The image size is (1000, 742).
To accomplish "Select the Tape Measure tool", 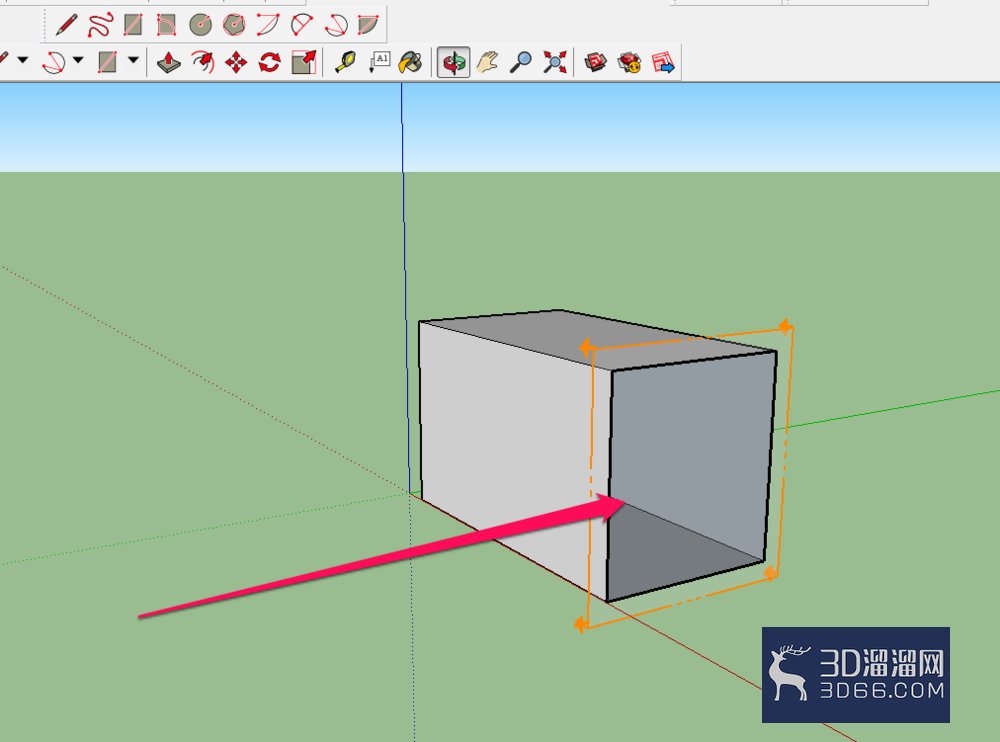I will coord(345,62).
